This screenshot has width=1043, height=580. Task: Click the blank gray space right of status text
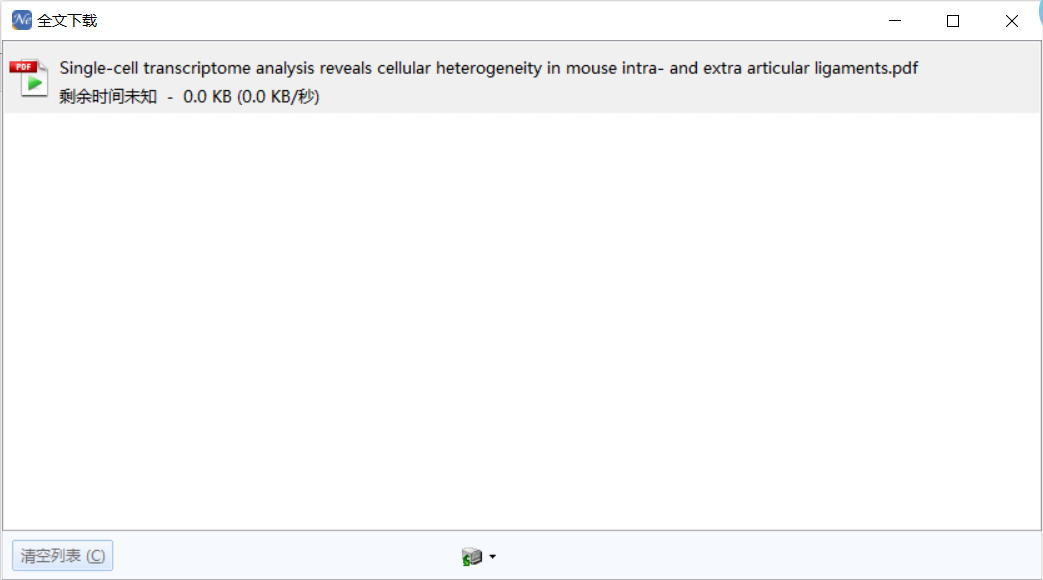[678, 96]
